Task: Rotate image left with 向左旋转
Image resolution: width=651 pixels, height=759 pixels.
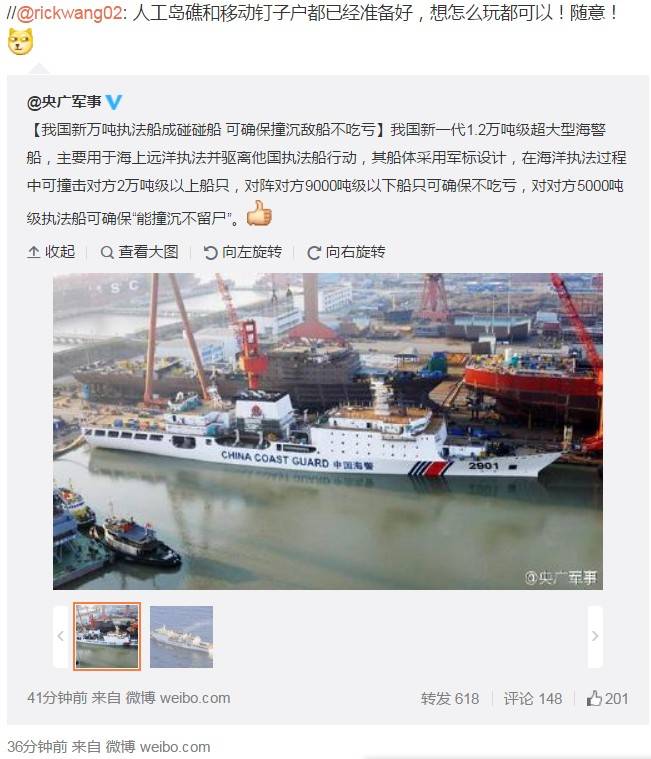Action: coord(242,252)
